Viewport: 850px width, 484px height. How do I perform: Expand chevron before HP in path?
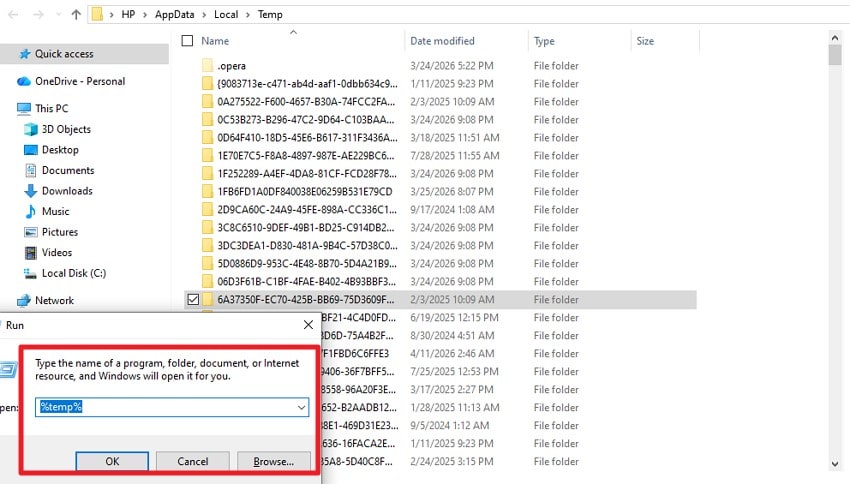112,15
